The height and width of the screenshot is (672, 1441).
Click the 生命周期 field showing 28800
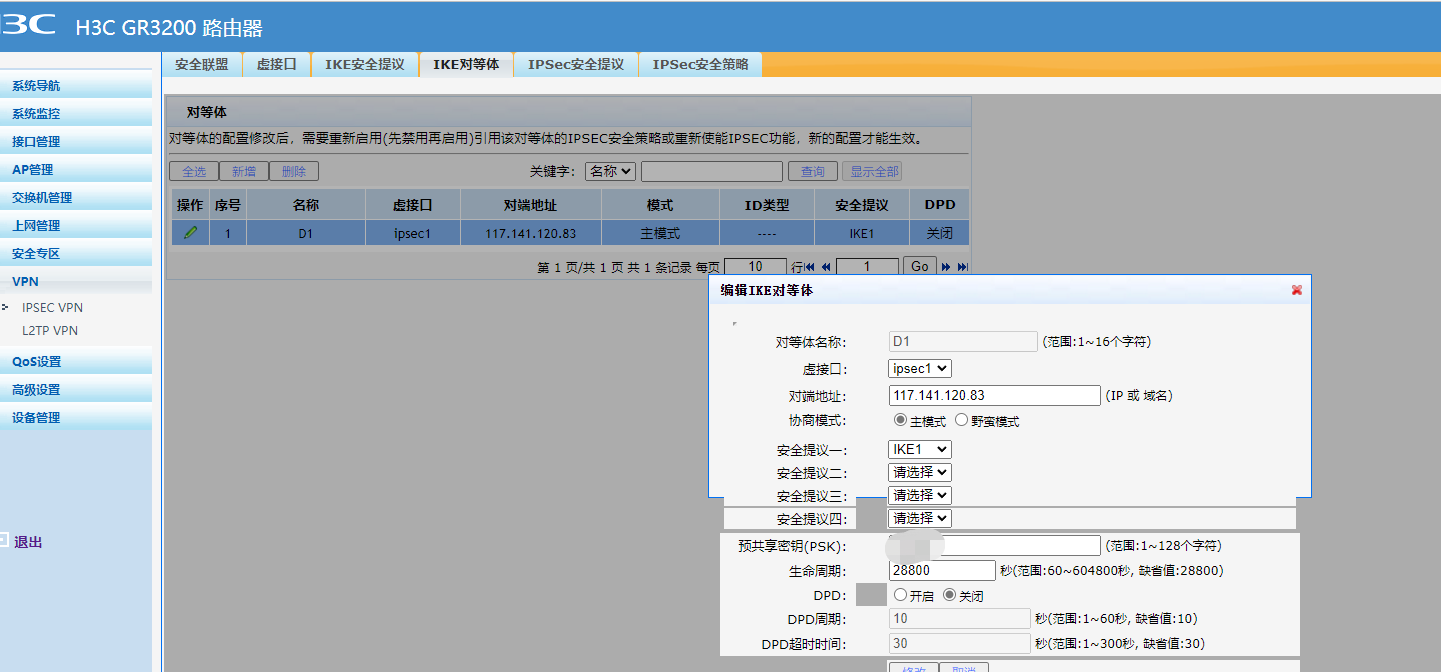pos(942,570)
